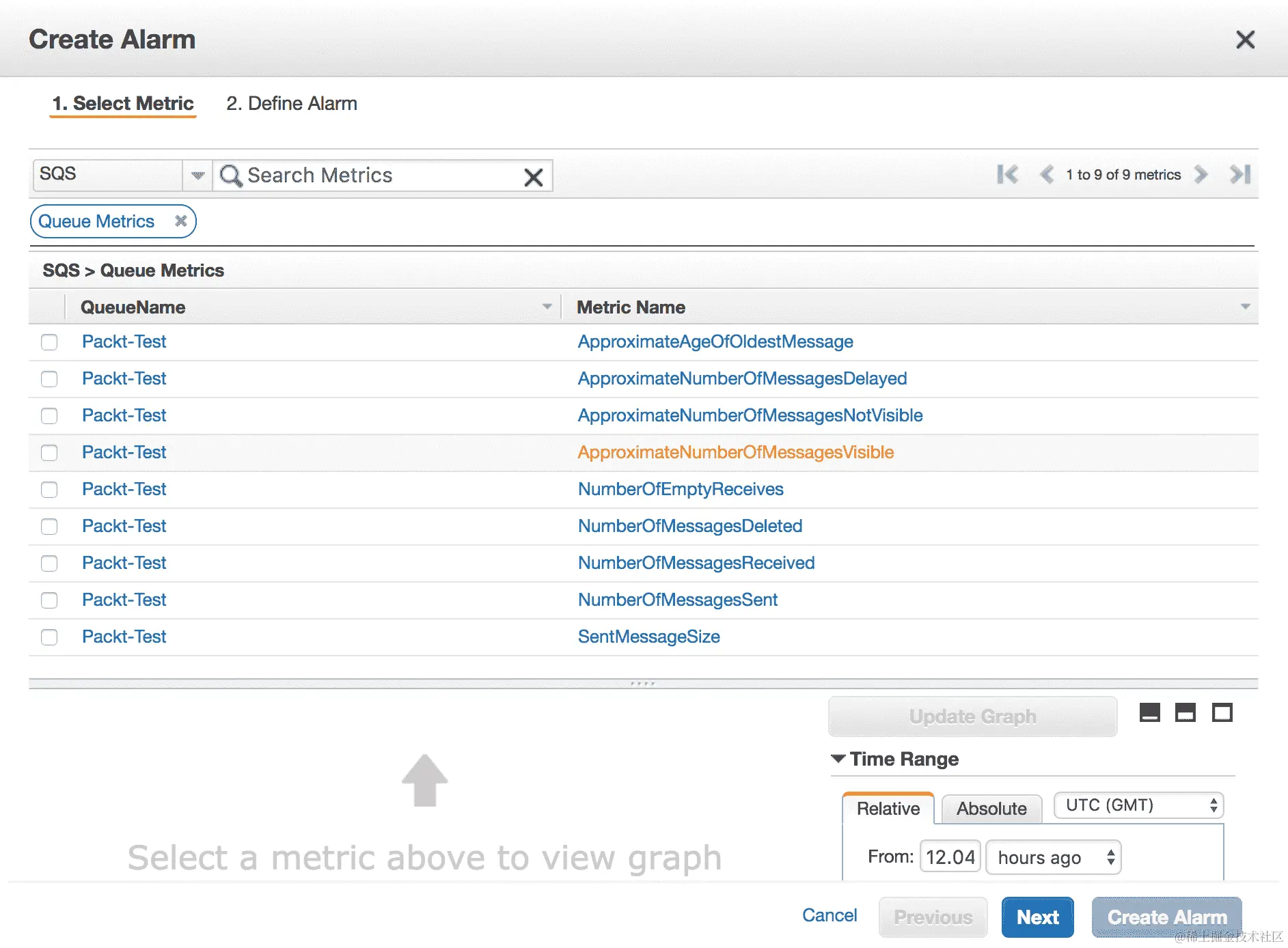Go to next page of metrics
This screenshot has height=948, width=1288.
pyautogui.click(x=1201, y=175)
